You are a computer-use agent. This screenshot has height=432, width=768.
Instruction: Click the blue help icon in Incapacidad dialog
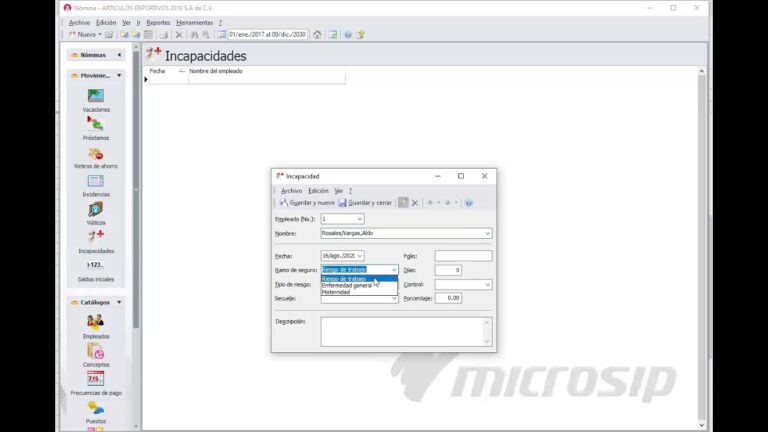[x=469, y=203]
